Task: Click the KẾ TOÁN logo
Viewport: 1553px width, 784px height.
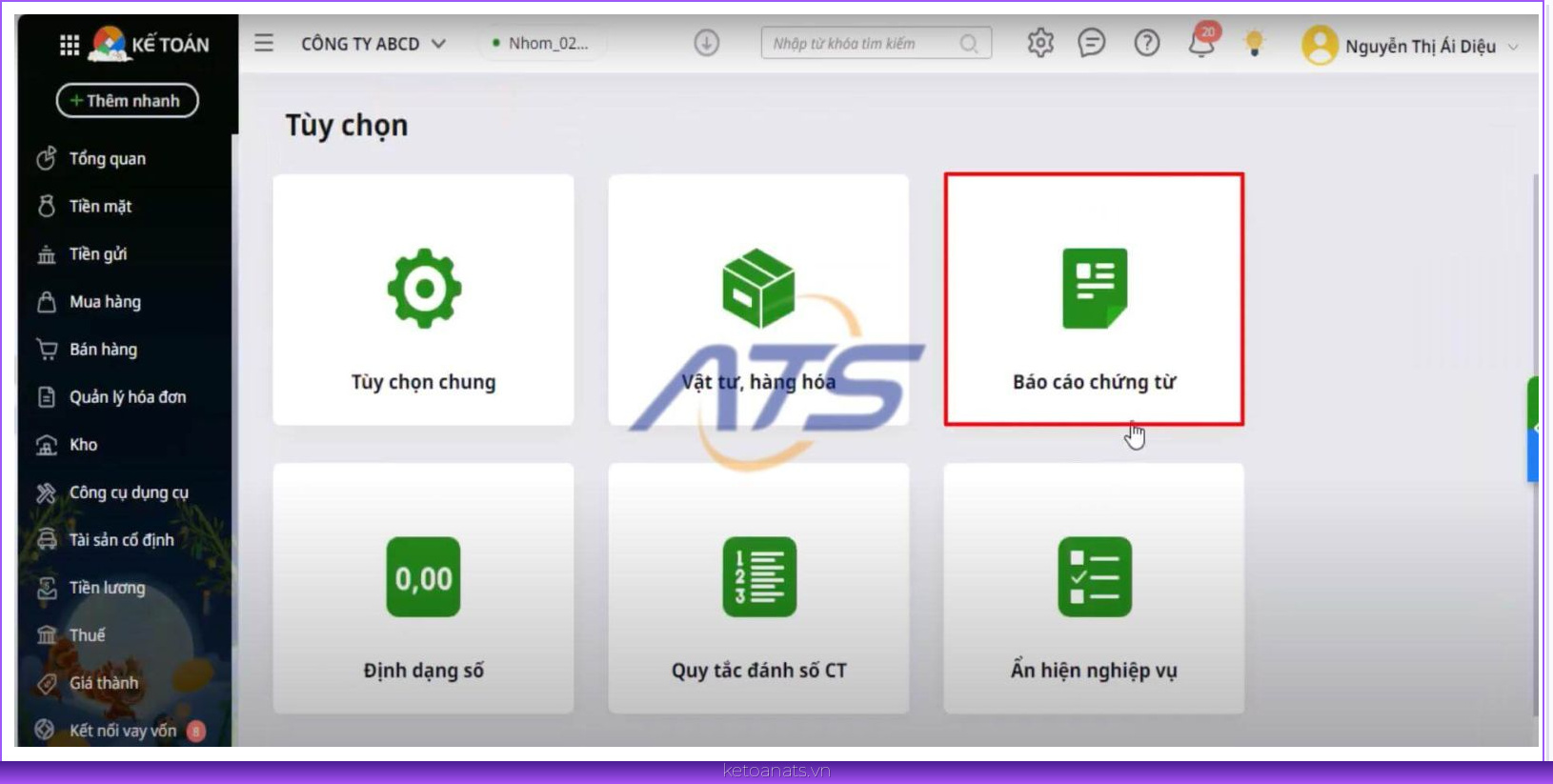Action: coord(150,44)
